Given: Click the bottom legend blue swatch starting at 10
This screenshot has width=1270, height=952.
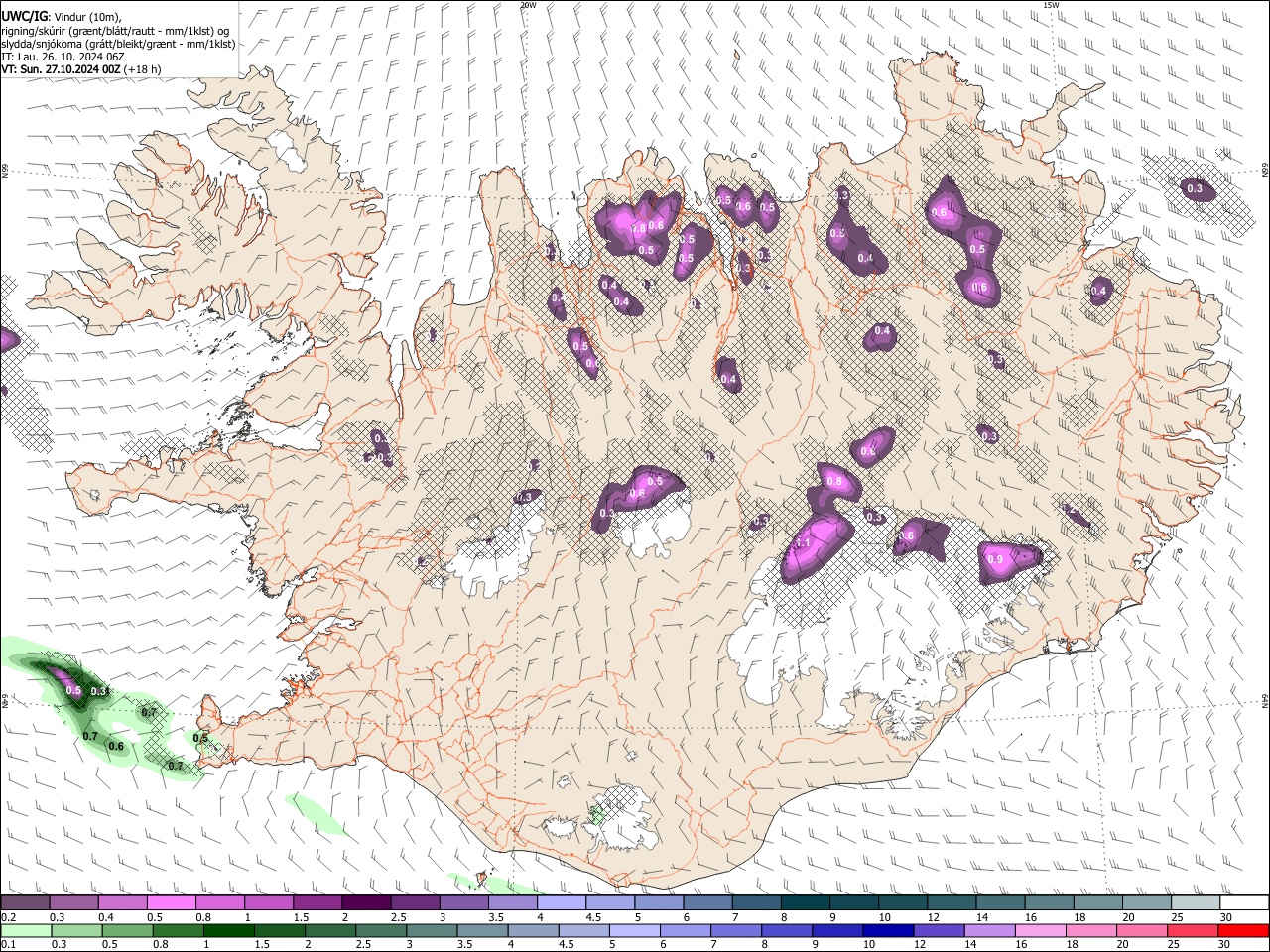Looking at the screenshot, I should coord(886,930).
